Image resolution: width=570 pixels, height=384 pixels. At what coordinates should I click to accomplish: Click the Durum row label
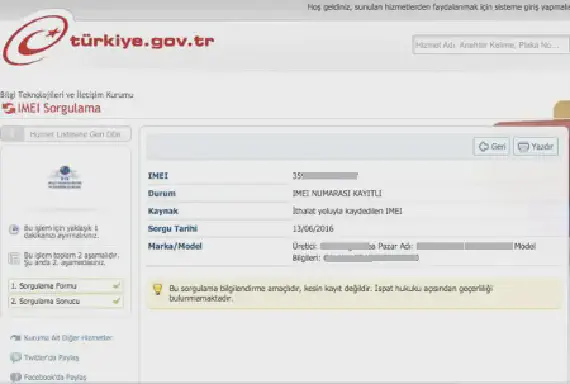(x=162, y=193)
